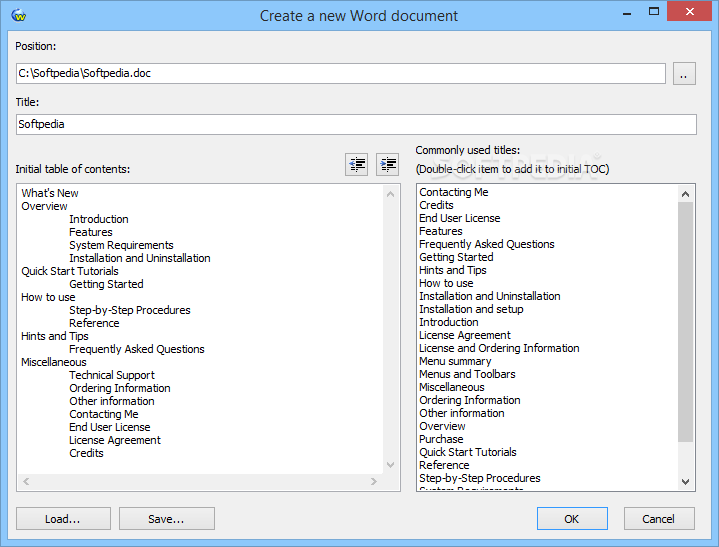Select "Installation and setup" in commonly used titles

(x=471, y=309)
